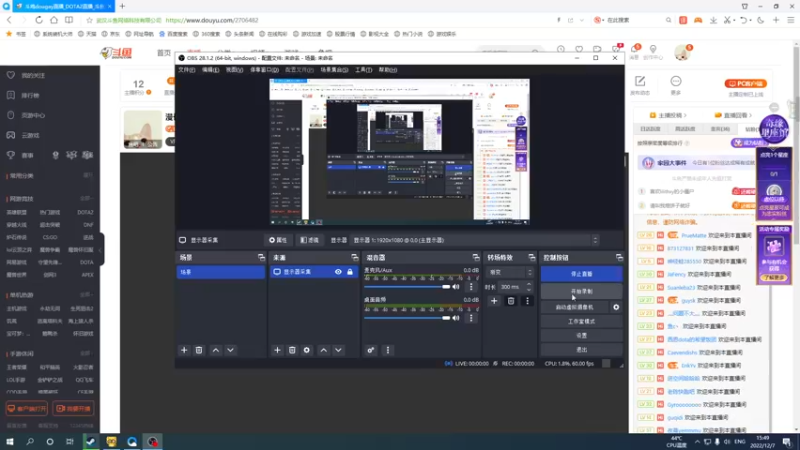800x450 pixels.
Task: Open virtual camera settings gear icon
Action: [x=616, y=307]
